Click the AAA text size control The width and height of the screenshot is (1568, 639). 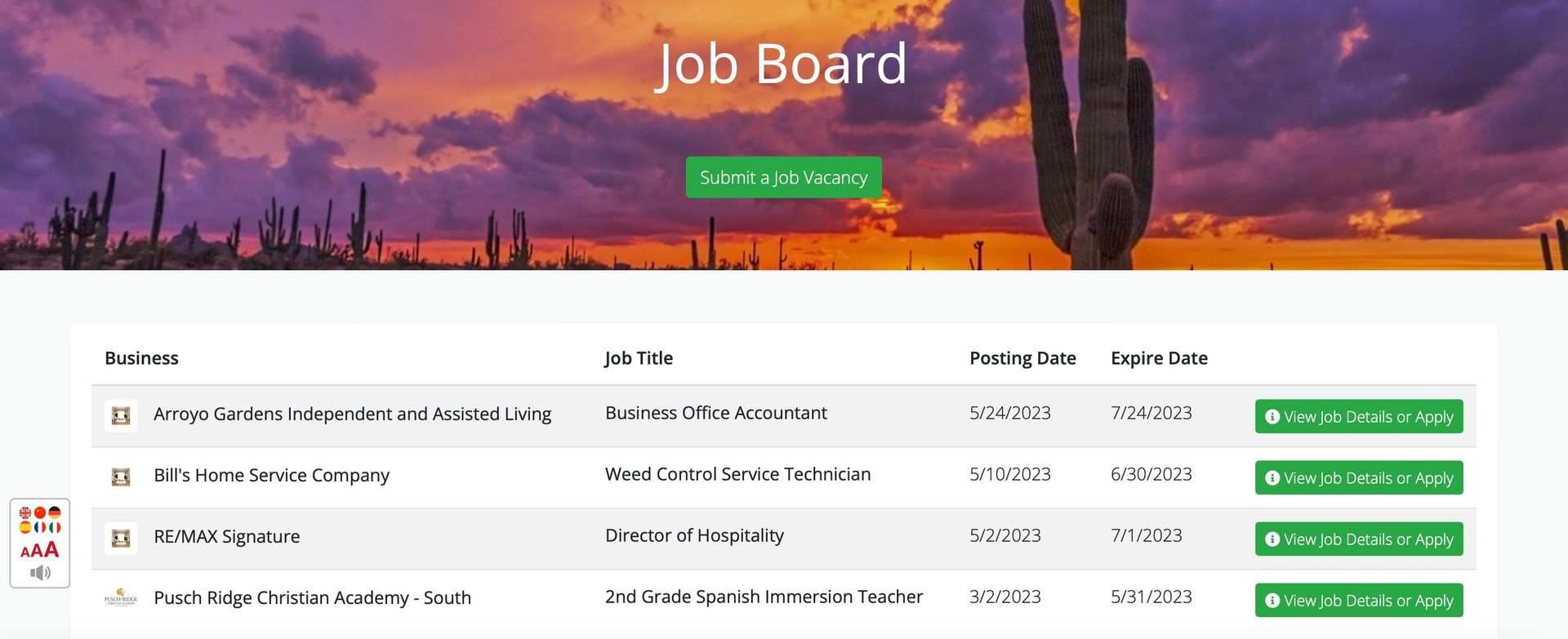(x=40, y=549)
